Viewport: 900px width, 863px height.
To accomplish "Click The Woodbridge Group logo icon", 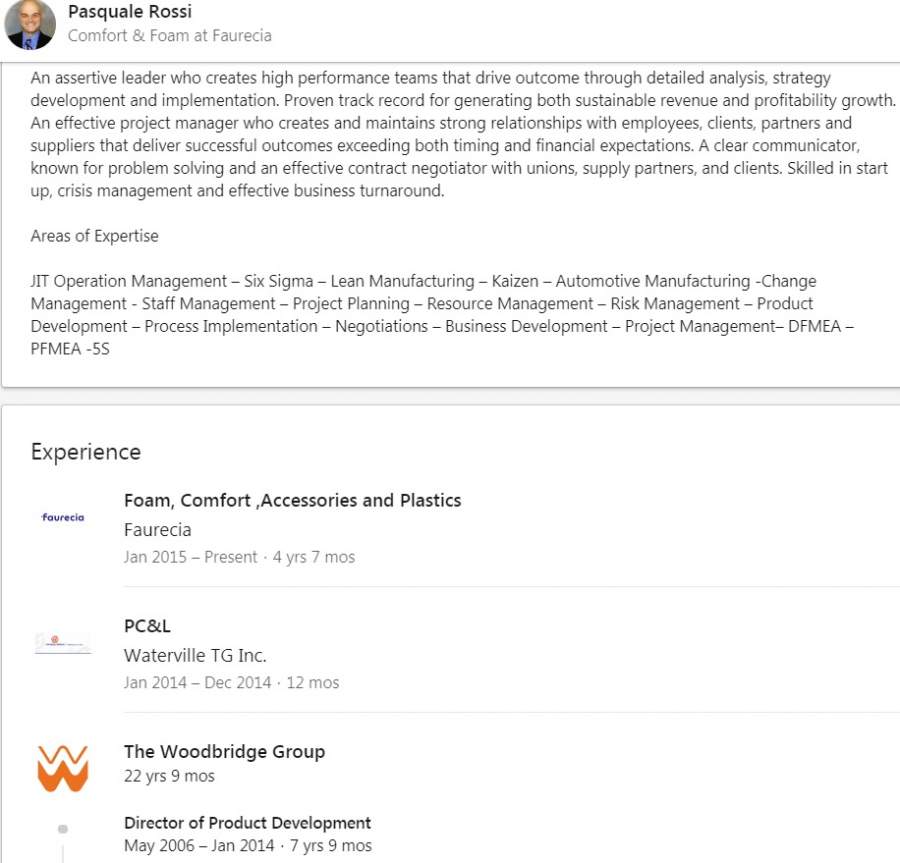I will click(63, 767).
